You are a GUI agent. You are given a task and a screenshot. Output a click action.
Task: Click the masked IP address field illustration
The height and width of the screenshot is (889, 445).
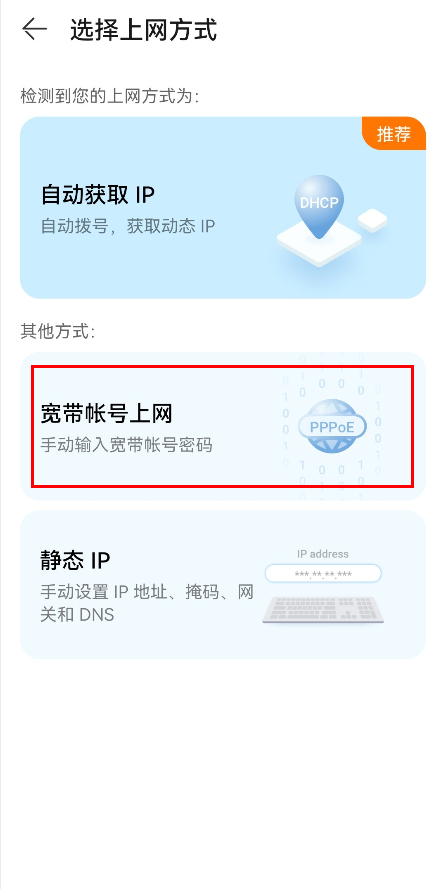[x=323, y=574]
